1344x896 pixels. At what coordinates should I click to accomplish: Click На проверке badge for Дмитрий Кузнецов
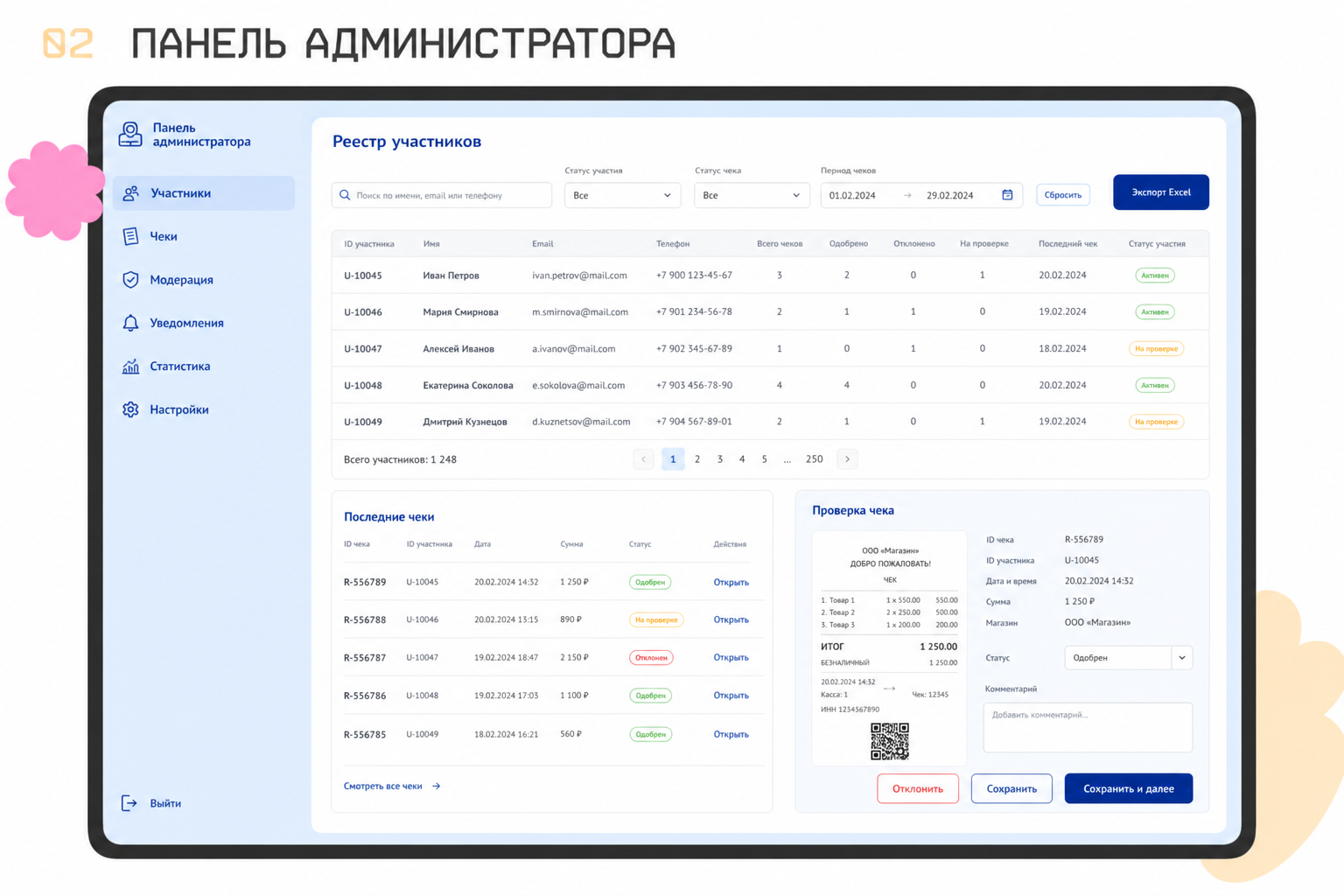click(1157, 422)
